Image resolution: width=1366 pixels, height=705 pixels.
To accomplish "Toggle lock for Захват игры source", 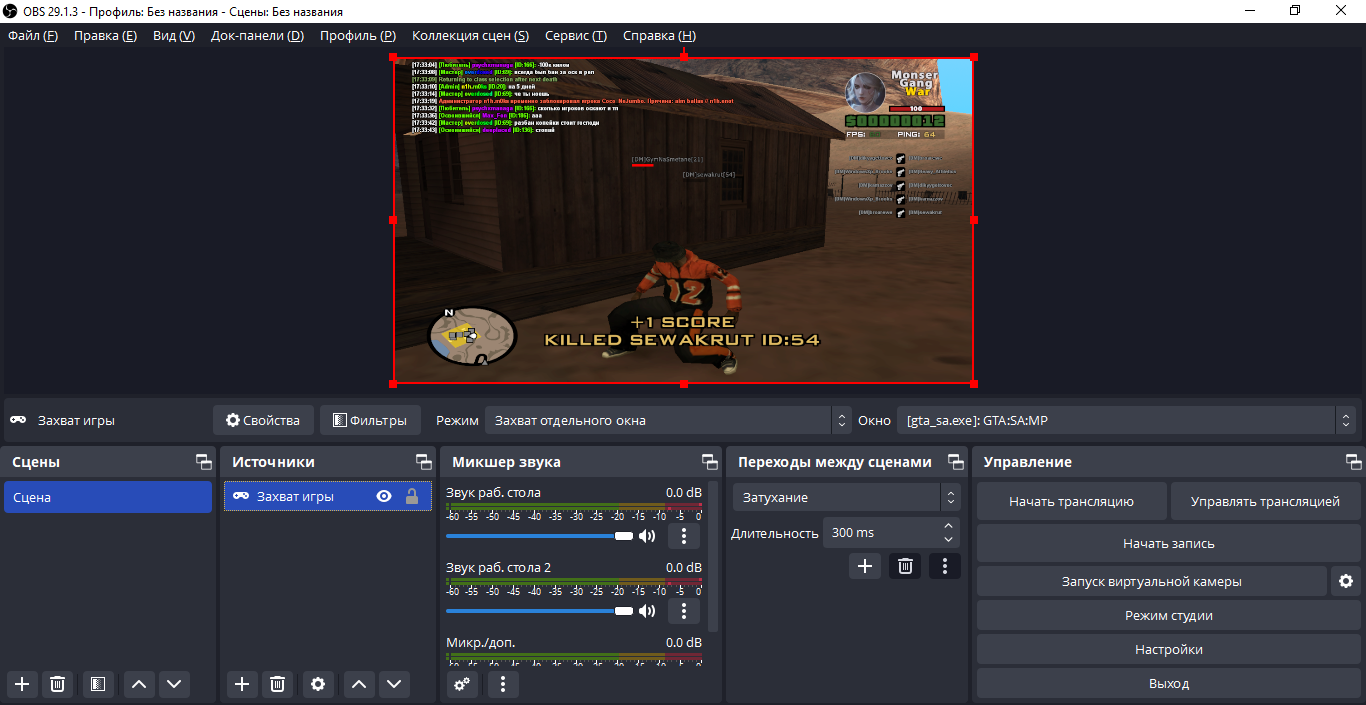I will [411, 496].
